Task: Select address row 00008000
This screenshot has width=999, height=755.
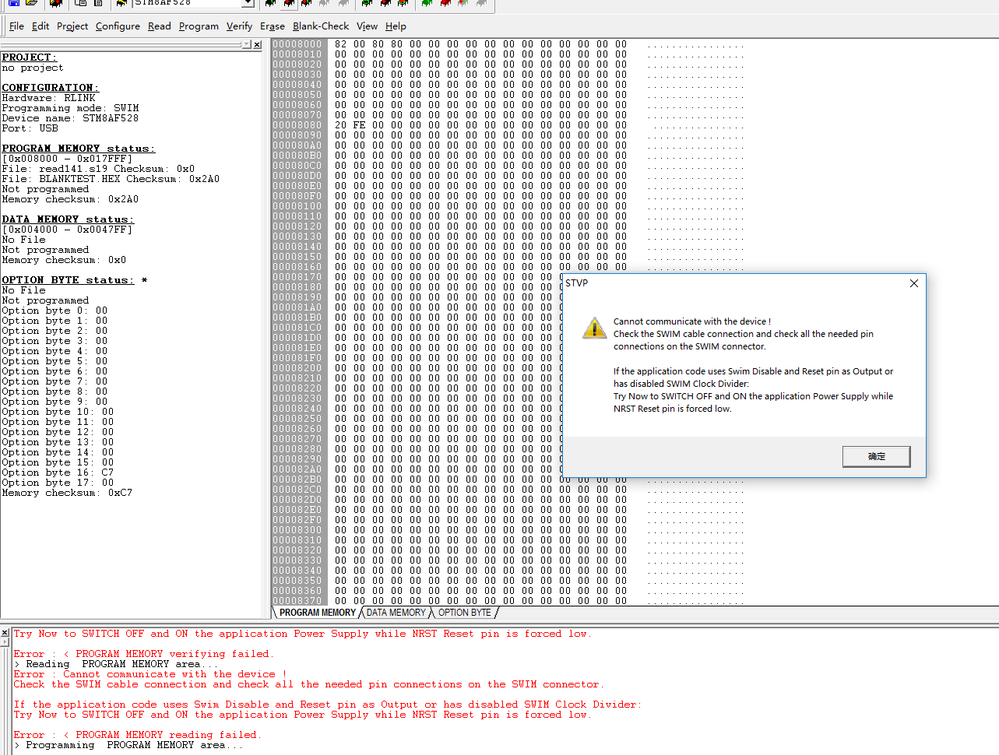Action: 298,44
